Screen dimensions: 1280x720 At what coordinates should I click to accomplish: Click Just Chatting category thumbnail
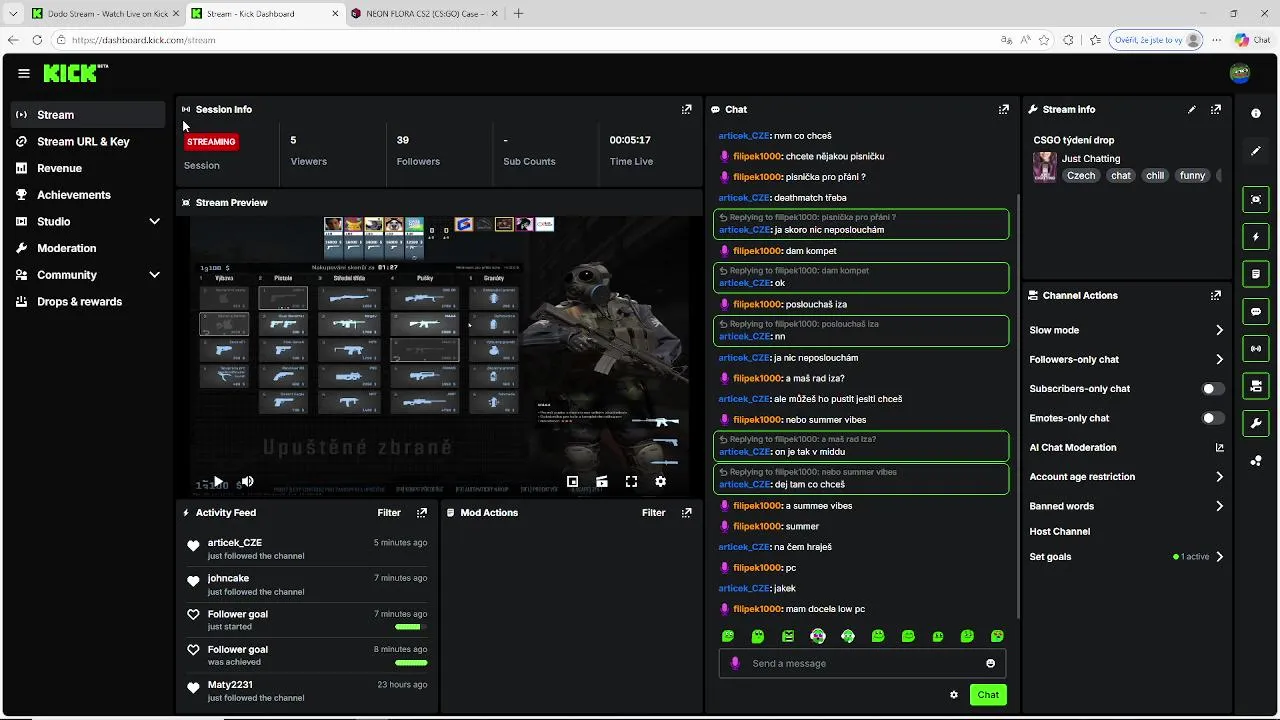pyautogui.click(x=1045, y=167)
